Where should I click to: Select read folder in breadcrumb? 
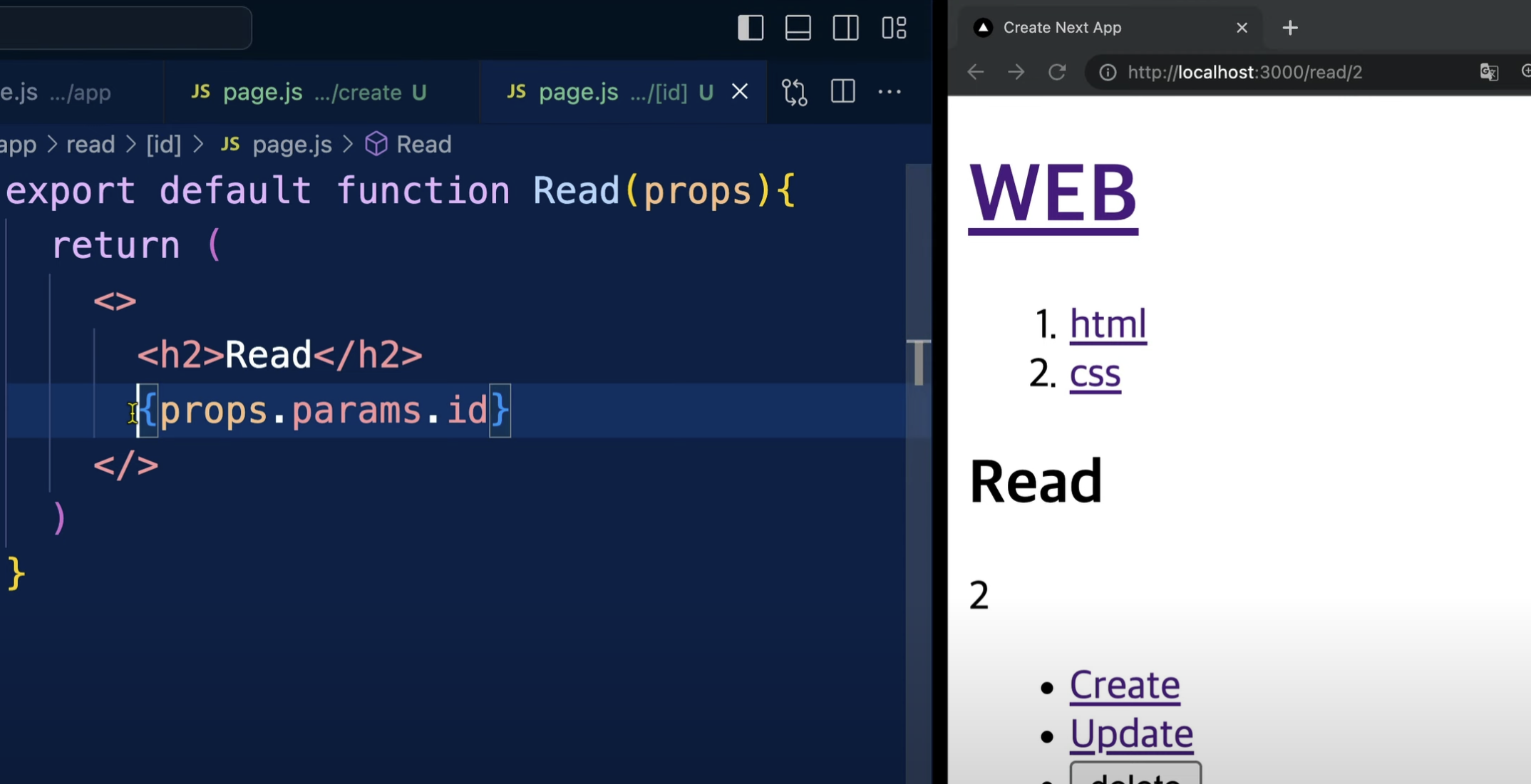click(x=91, y=145)
